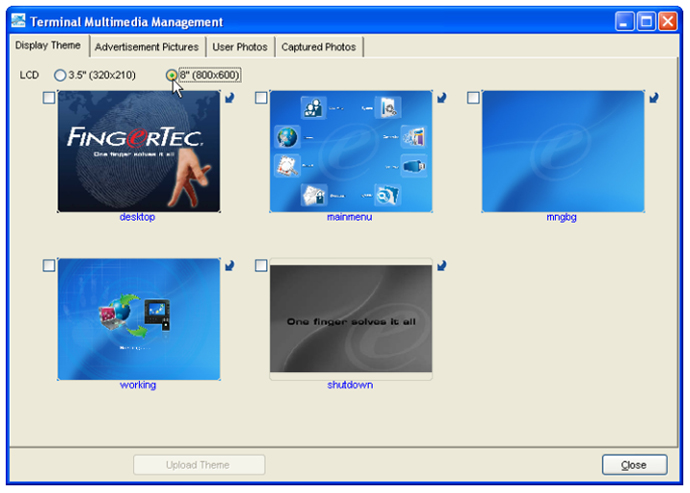Click the shutdown label link
Screen dimensions: 690x493
[350, 385]
